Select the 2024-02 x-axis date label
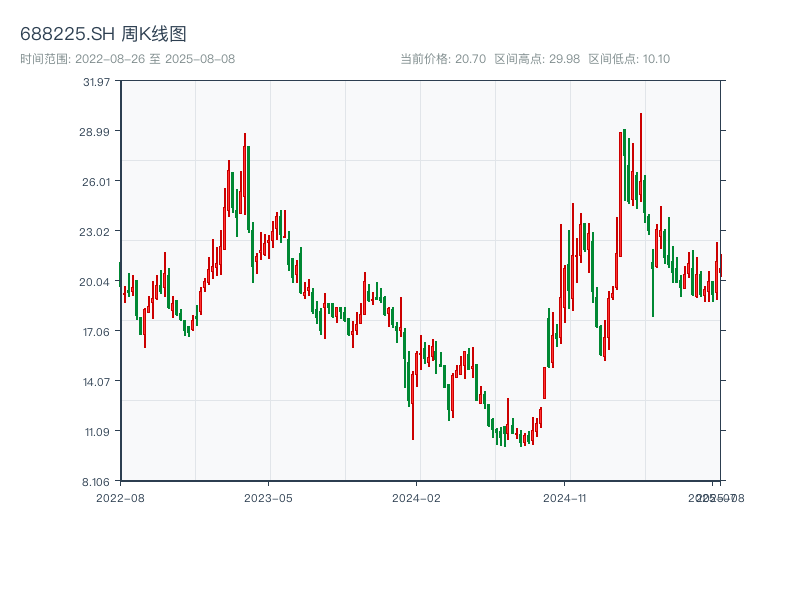The image size is (800, 600). [417, 497]
